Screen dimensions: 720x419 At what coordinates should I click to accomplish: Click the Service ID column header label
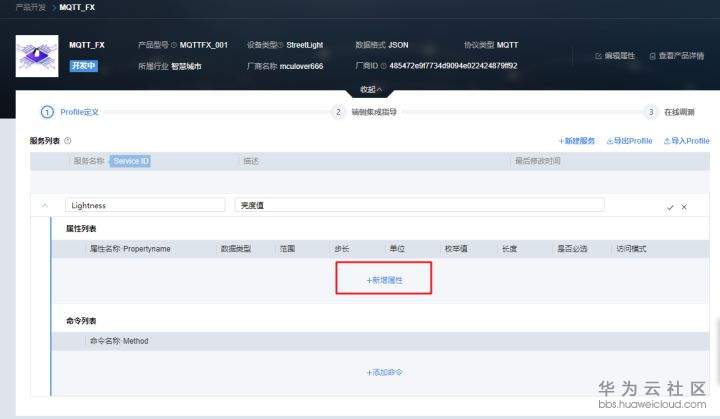[x=130, y=161]
